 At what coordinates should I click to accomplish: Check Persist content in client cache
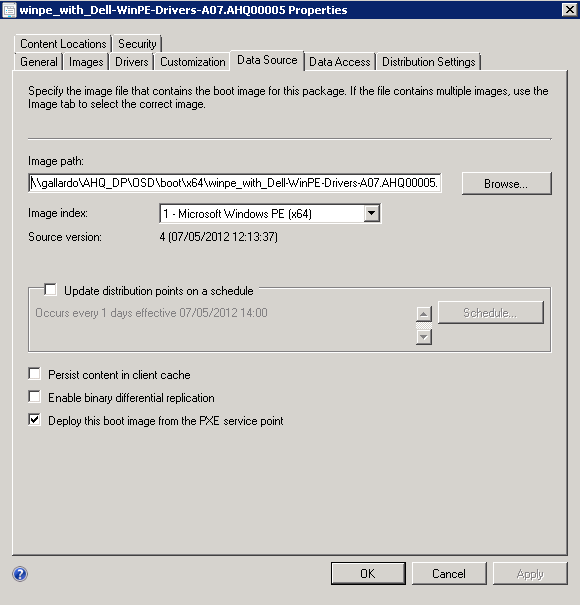point(34,374)
